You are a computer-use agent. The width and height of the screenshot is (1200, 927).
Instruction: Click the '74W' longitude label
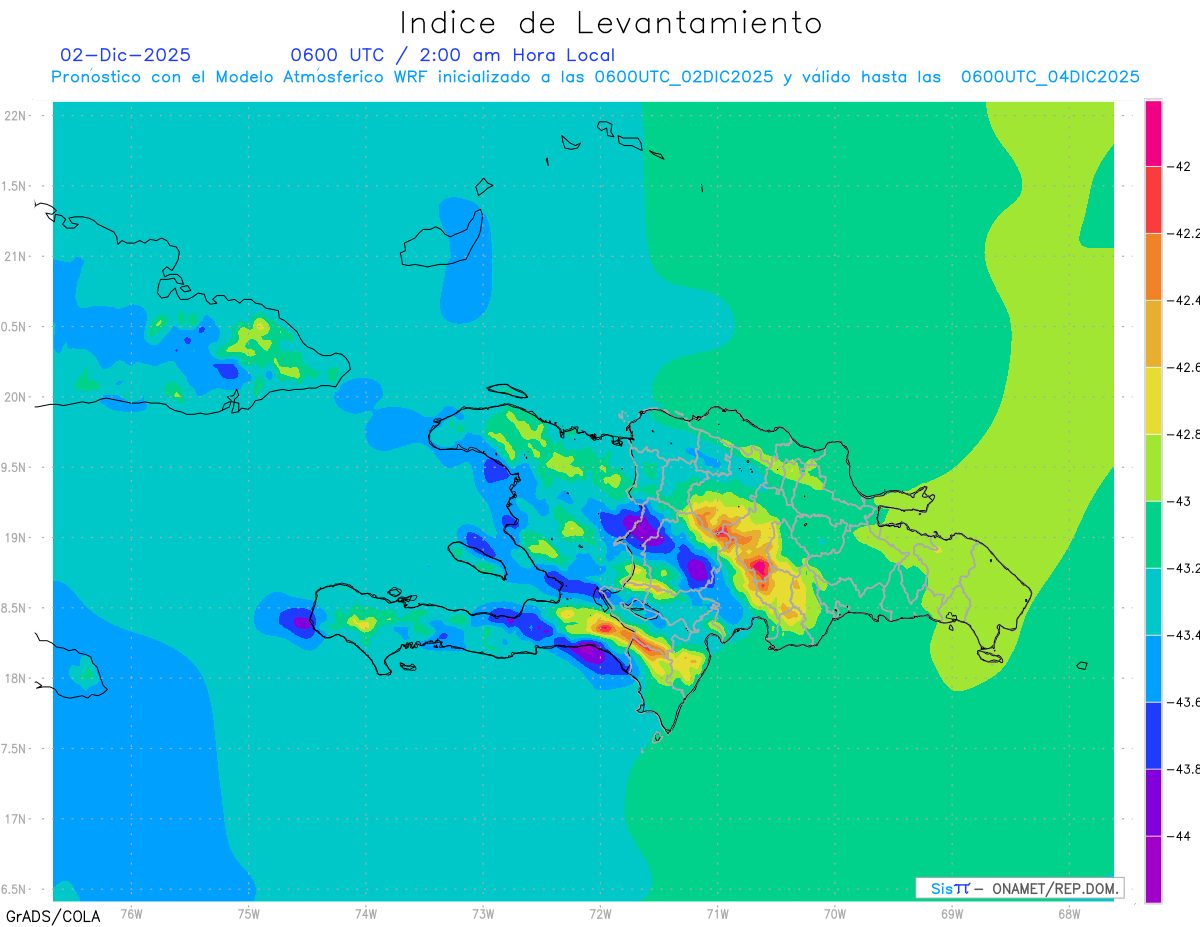tap(366, 913)
